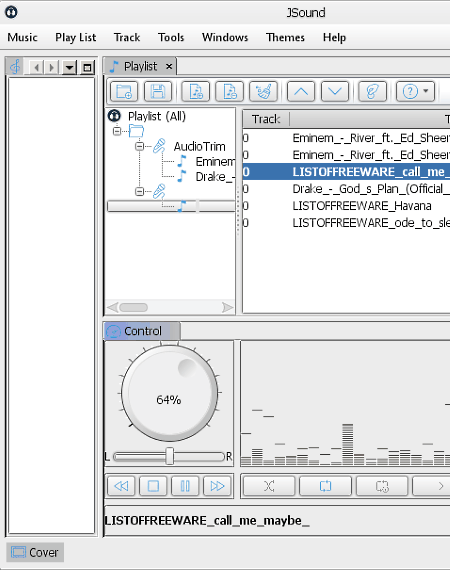Skip to previous track button

(121, 486)
